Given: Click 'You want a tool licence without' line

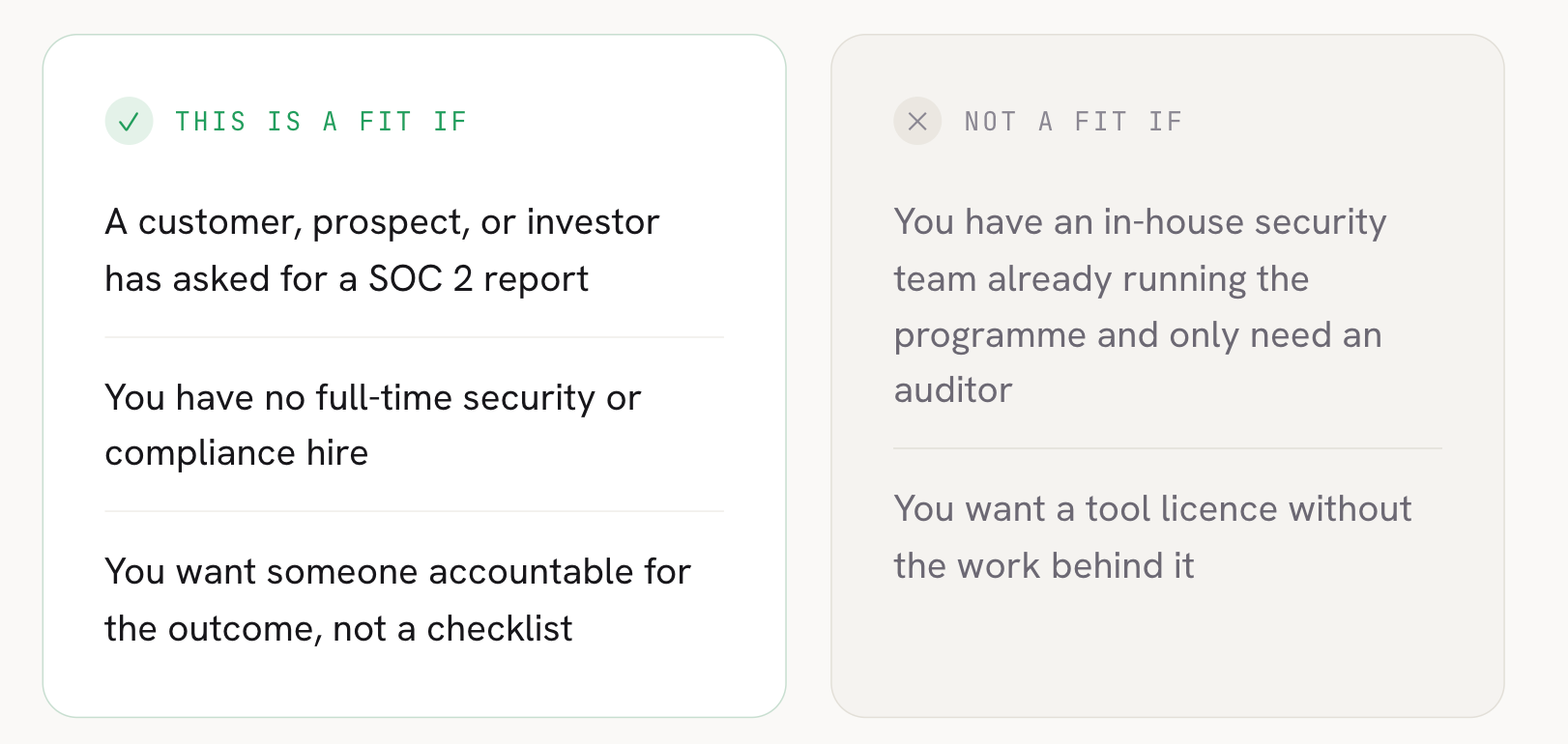Looking at the screenshot, I should click(x=1153, y=509).
